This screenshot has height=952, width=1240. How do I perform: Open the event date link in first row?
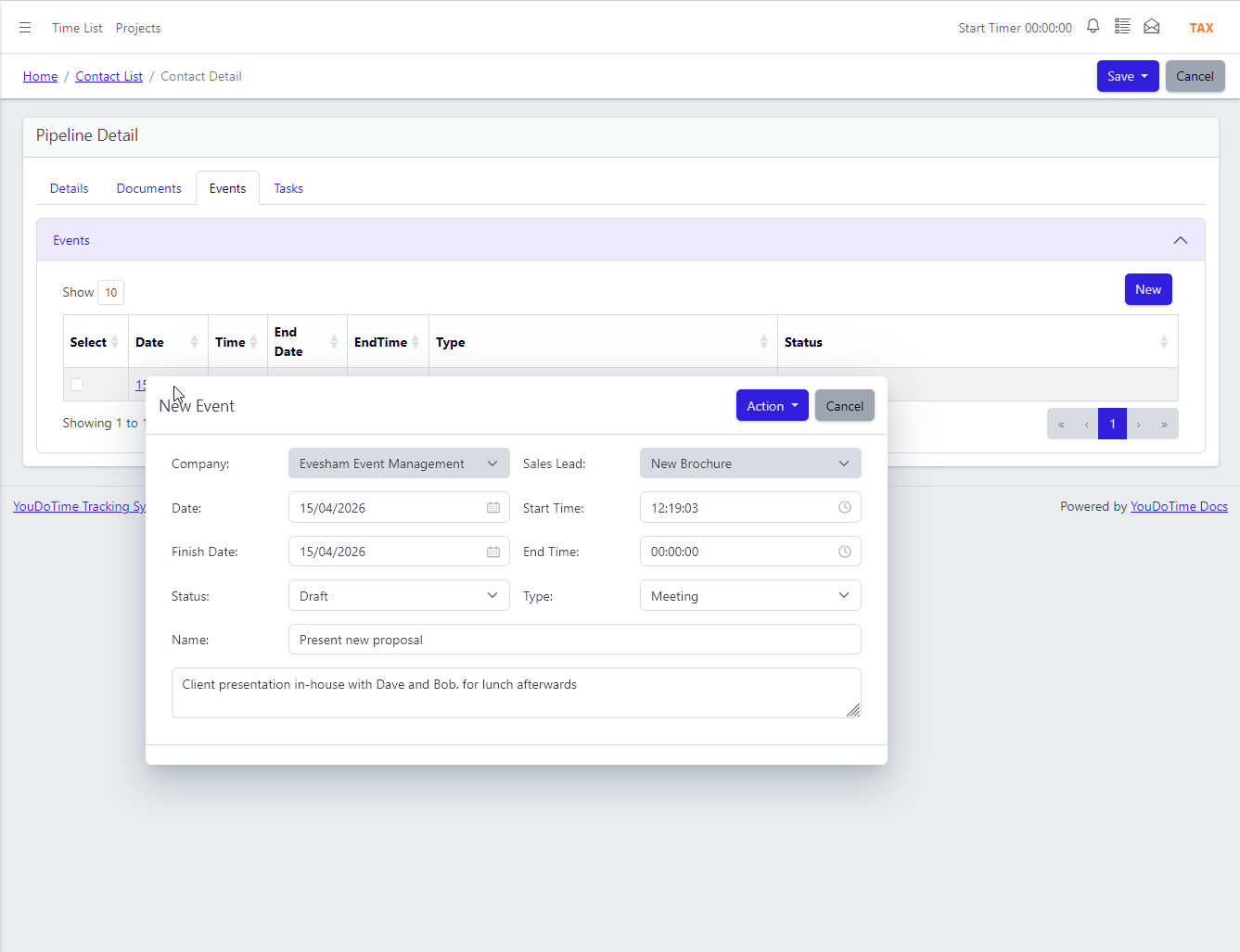141,385
